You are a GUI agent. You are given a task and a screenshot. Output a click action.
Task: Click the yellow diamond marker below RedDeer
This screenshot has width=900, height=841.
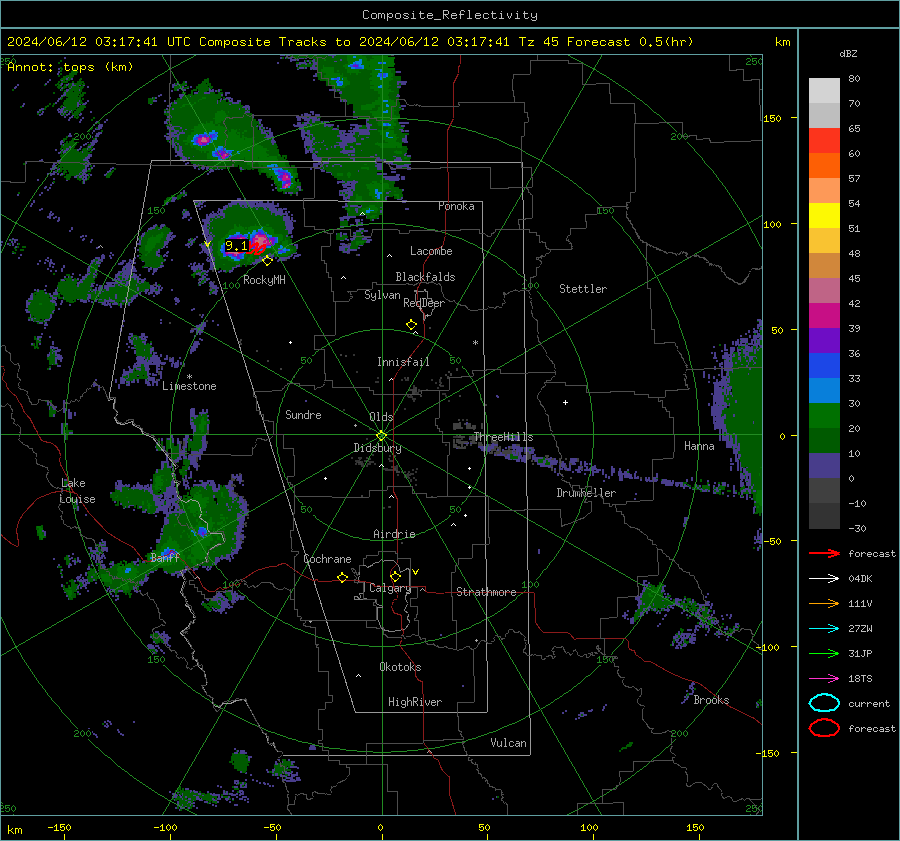point(411,325)
